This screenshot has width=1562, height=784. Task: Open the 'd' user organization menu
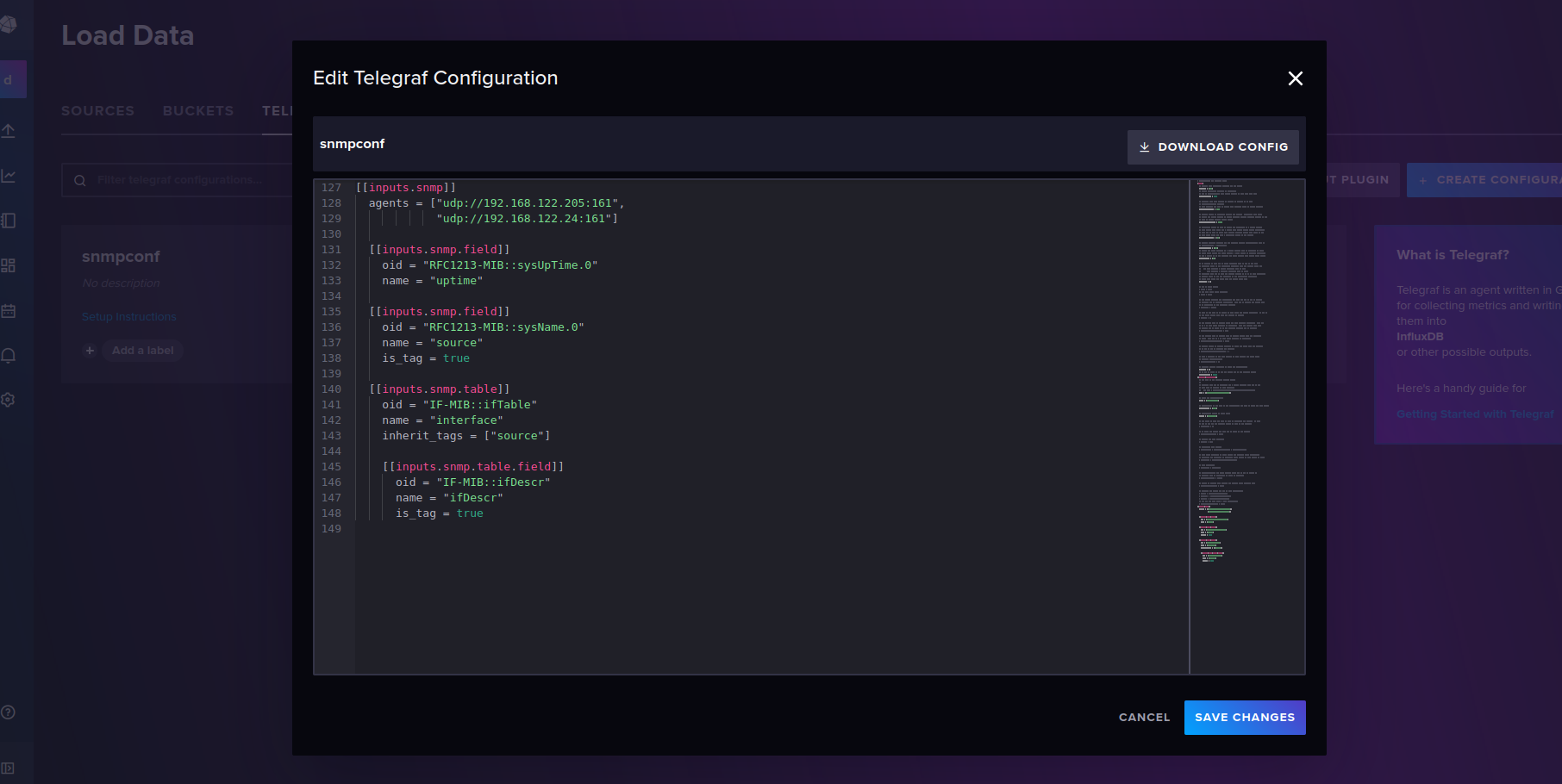(x=12, y=80)
